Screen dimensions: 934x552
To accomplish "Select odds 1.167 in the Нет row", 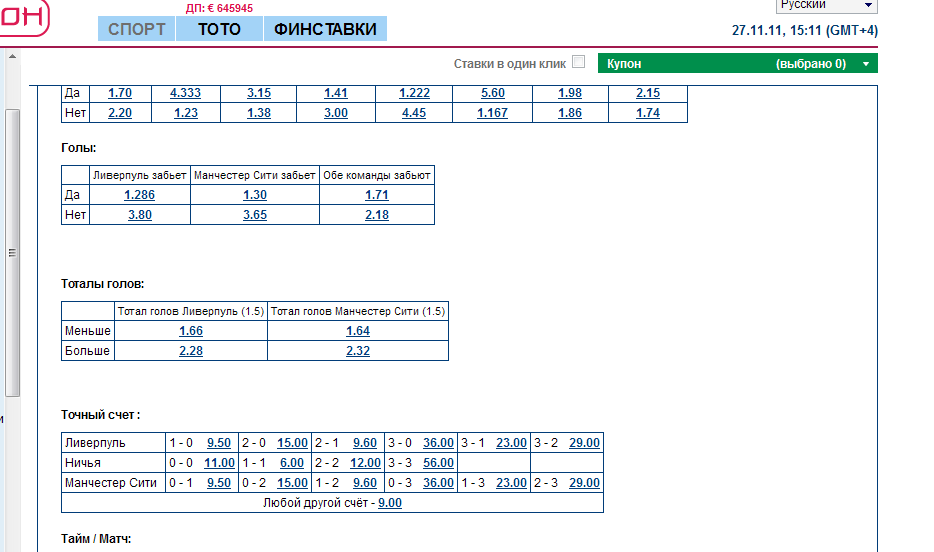I will [493, 113].
